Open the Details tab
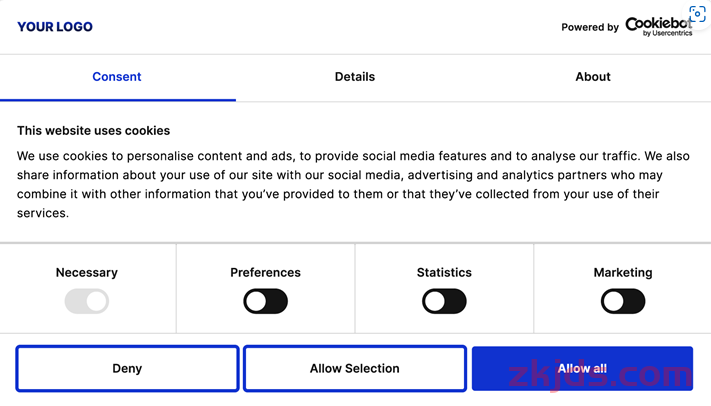Image resolution: width=711 pixels, height=406 pixels. click(x=355, y=77)
